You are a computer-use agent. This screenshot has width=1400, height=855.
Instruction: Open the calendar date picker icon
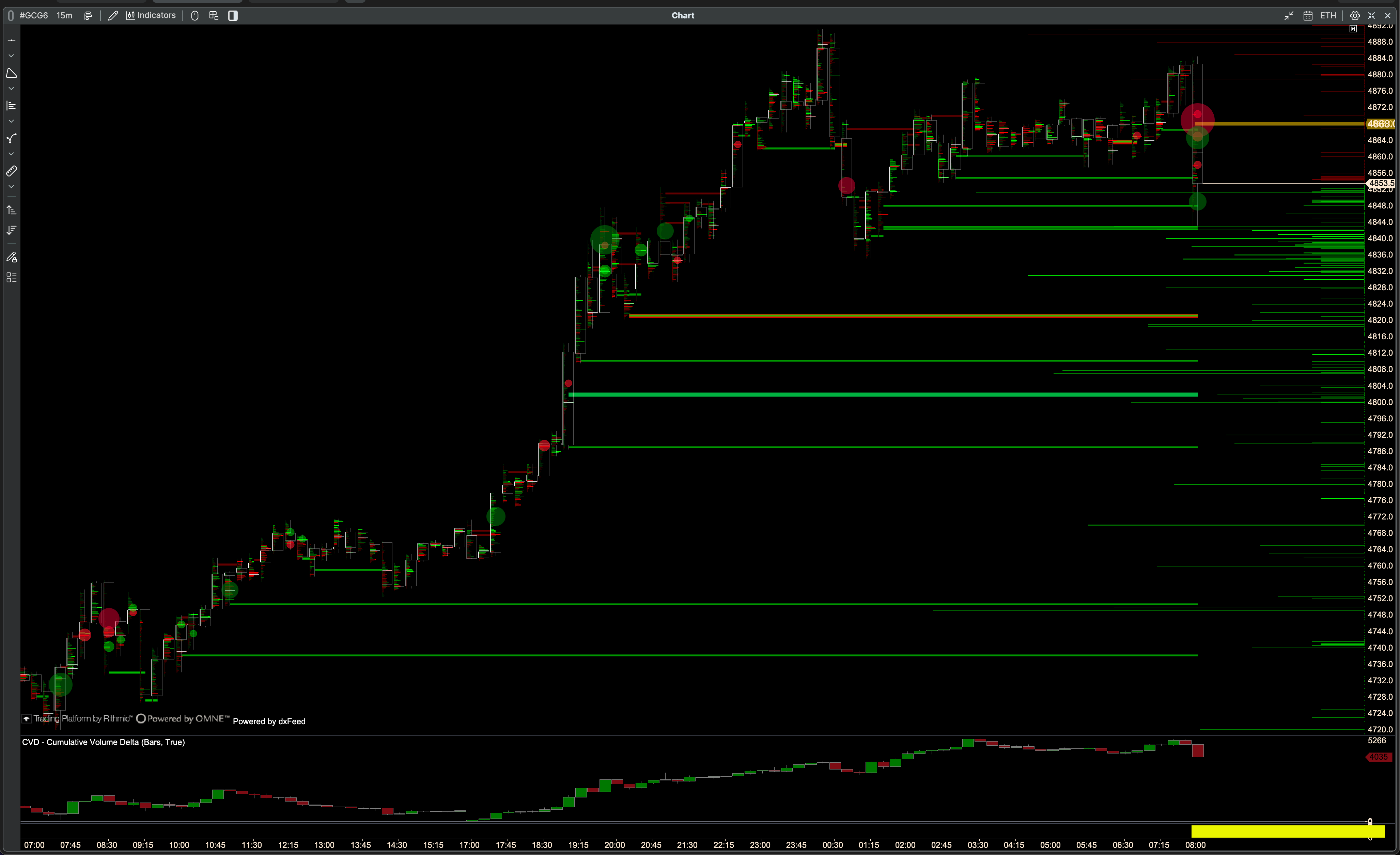click(x=1307, y=15)
